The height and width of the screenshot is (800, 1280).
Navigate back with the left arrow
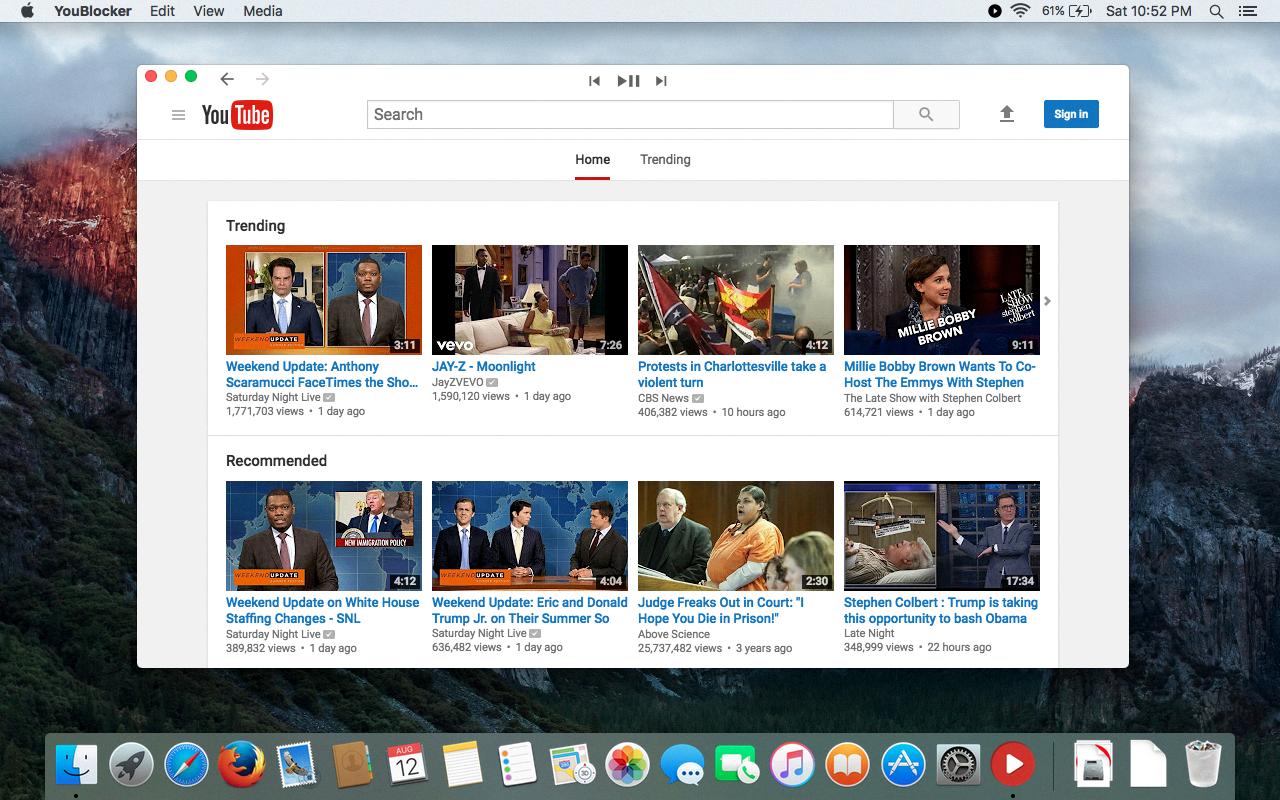click(x=227, y=78)
